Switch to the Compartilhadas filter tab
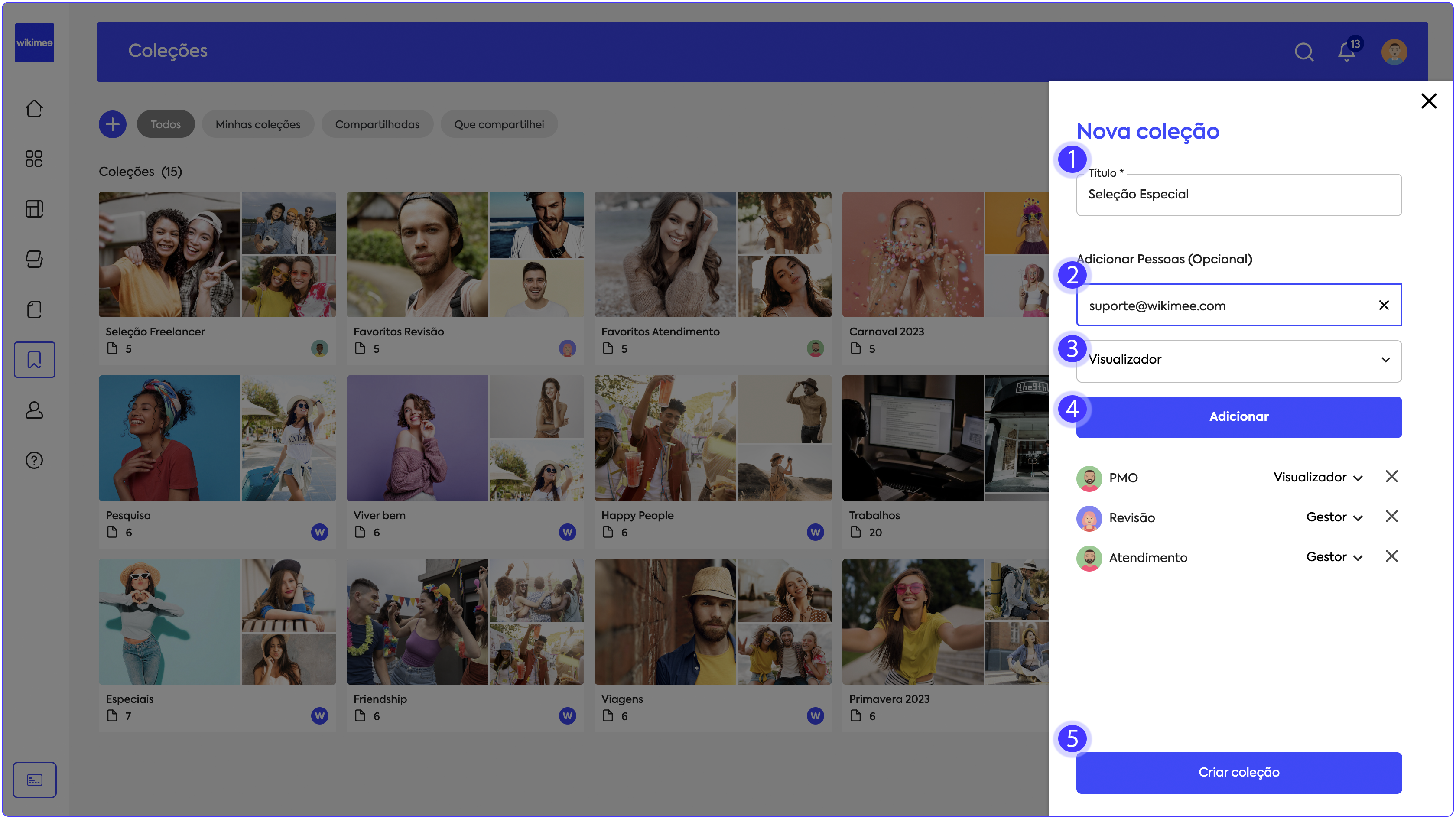 (377, 124)
